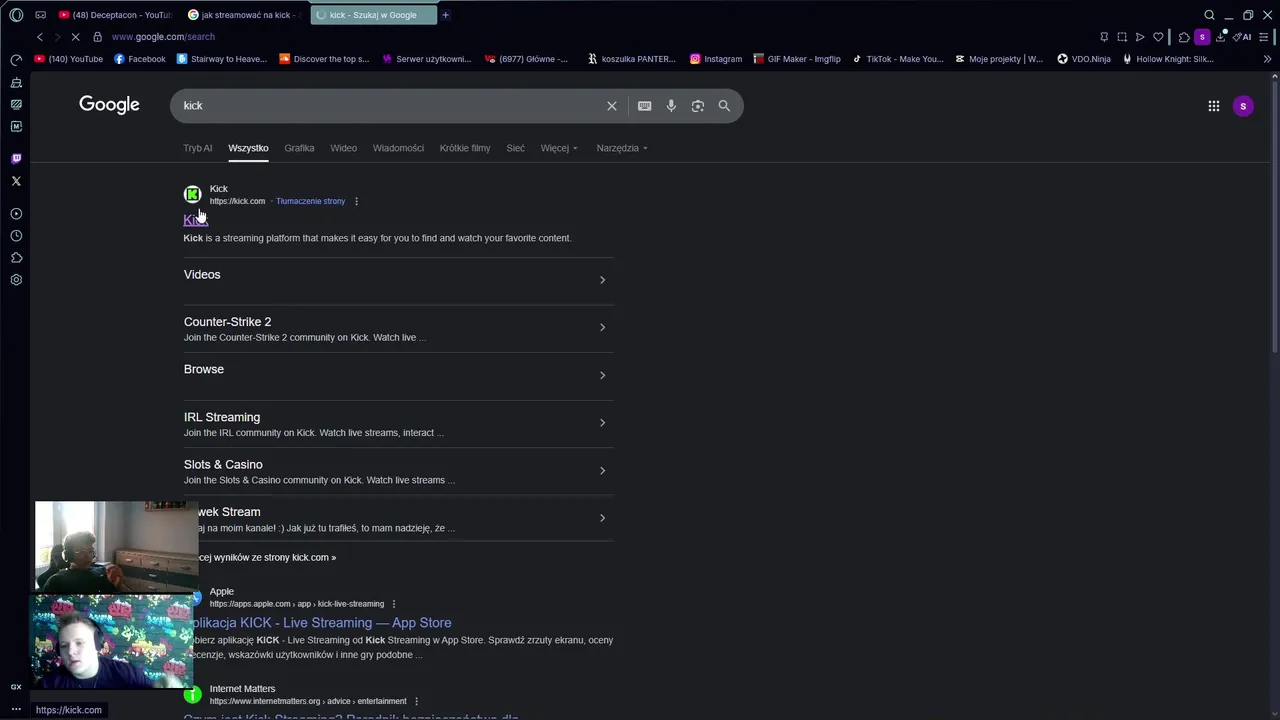Open Twitch in the sidebar
This screenshot has width=1280, height=720.
click(x=16, y=159)
